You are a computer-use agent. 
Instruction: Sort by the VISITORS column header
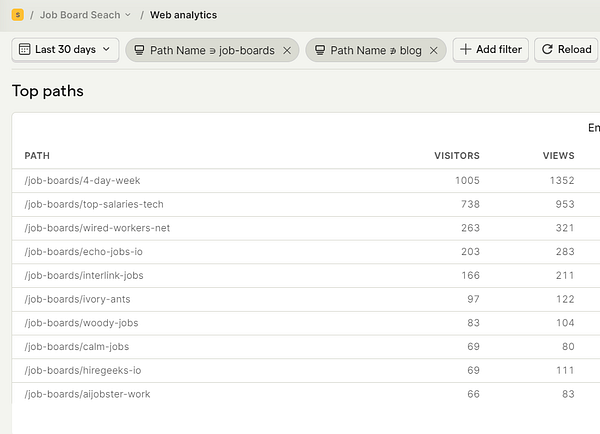pos(456,156)
